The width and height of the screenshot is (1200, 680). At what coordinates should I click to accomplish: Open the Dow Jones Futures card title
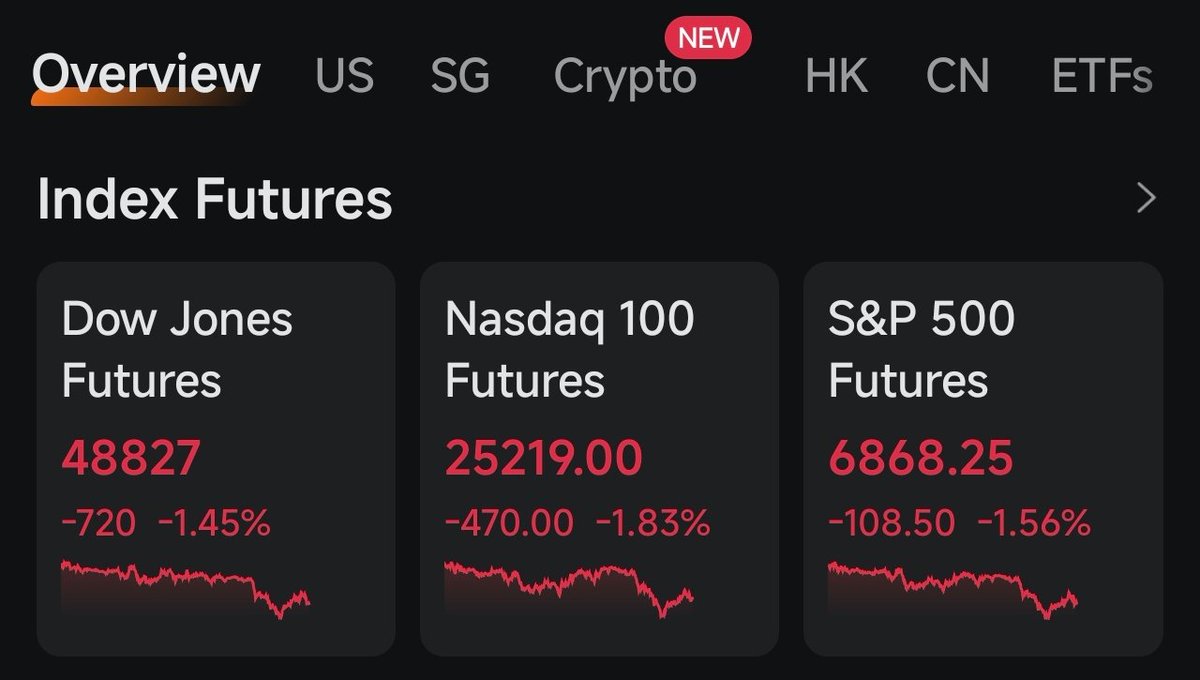tap(177, 350)
